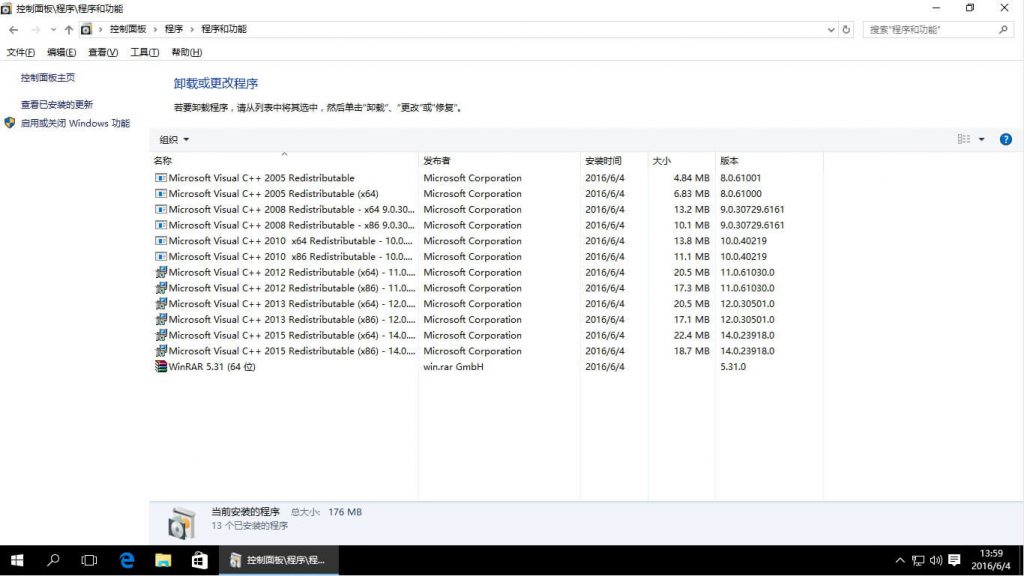Open the Windows Store from the taskbar
Image resolution: width=1024 pixels, height=576 pixels.
tap(199, 560)
